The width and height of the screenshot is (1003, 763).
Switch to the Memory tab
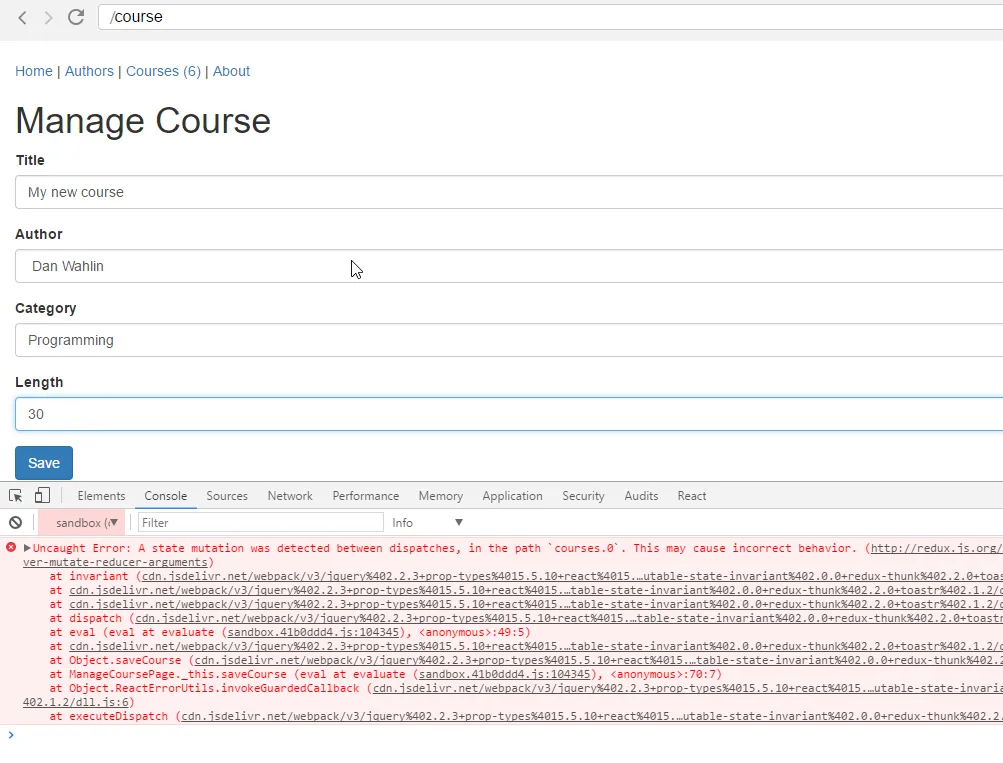tap(441, 496)
